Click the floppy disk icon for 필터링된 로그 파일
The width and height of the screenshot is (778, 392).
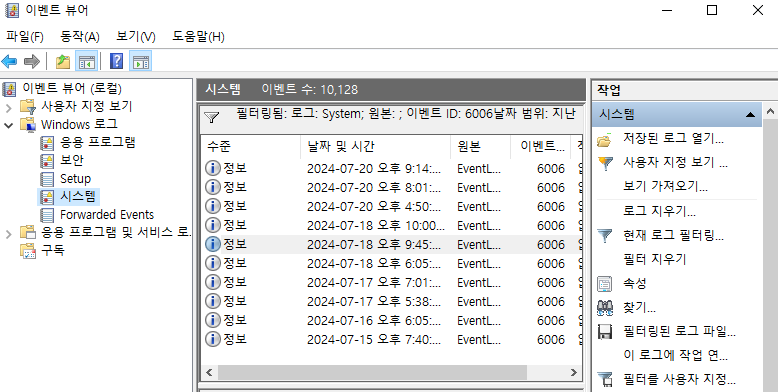tap(604, 332)
